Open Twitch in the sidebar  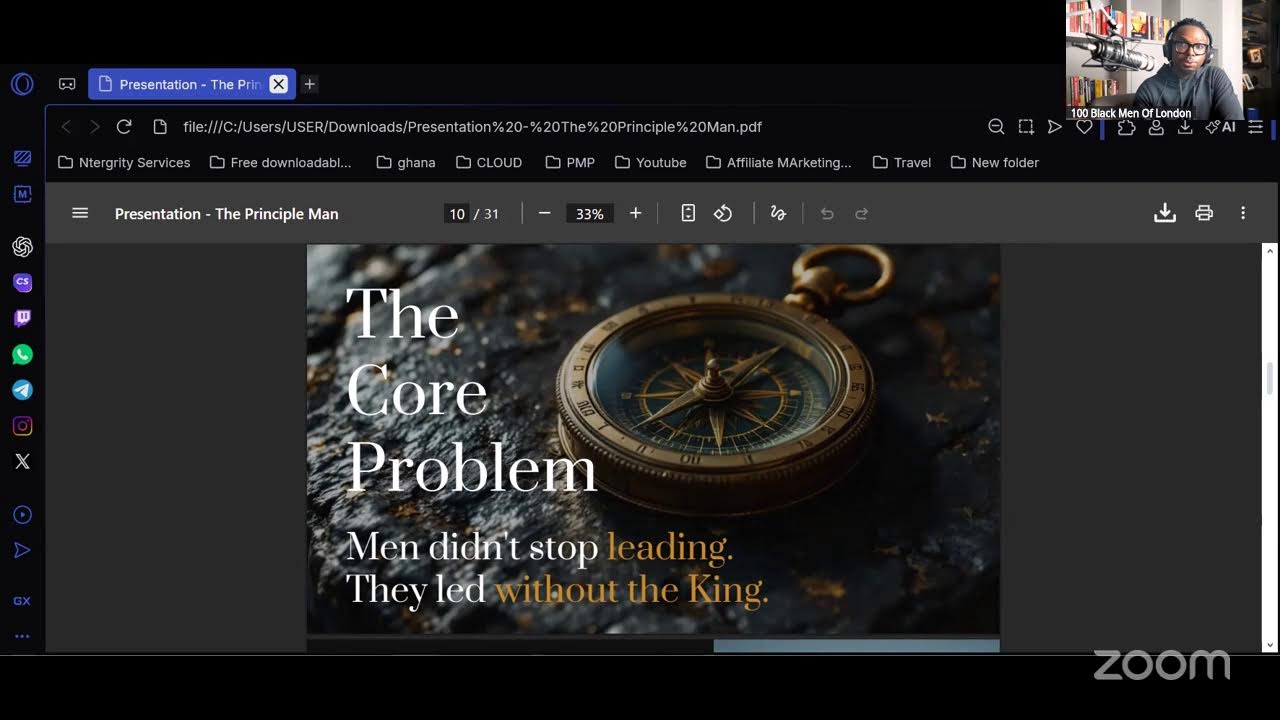22,319
